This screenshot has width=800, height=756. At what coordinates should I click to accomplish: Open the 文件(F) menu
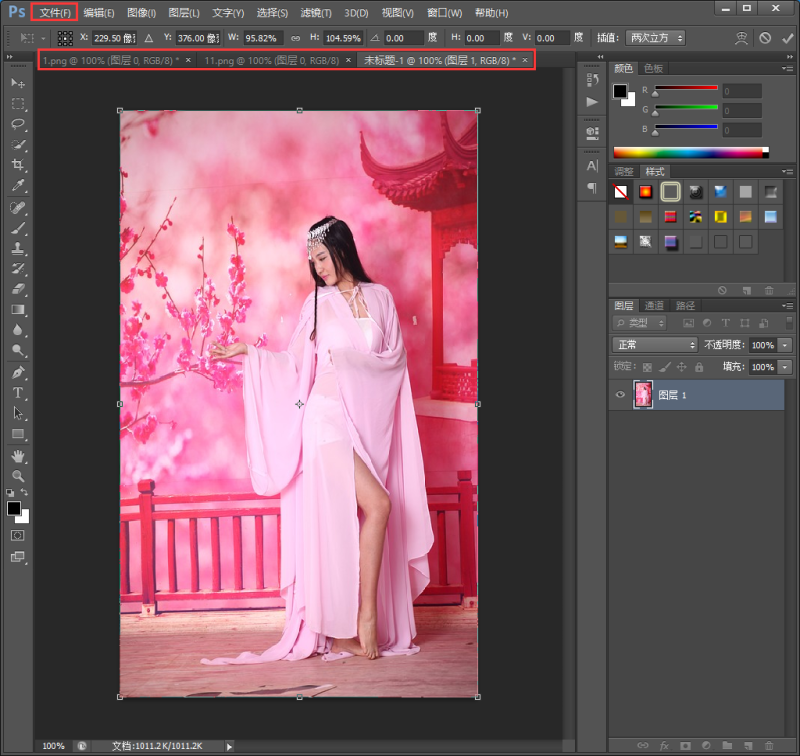pyautogui.click(x=55, y=13)
